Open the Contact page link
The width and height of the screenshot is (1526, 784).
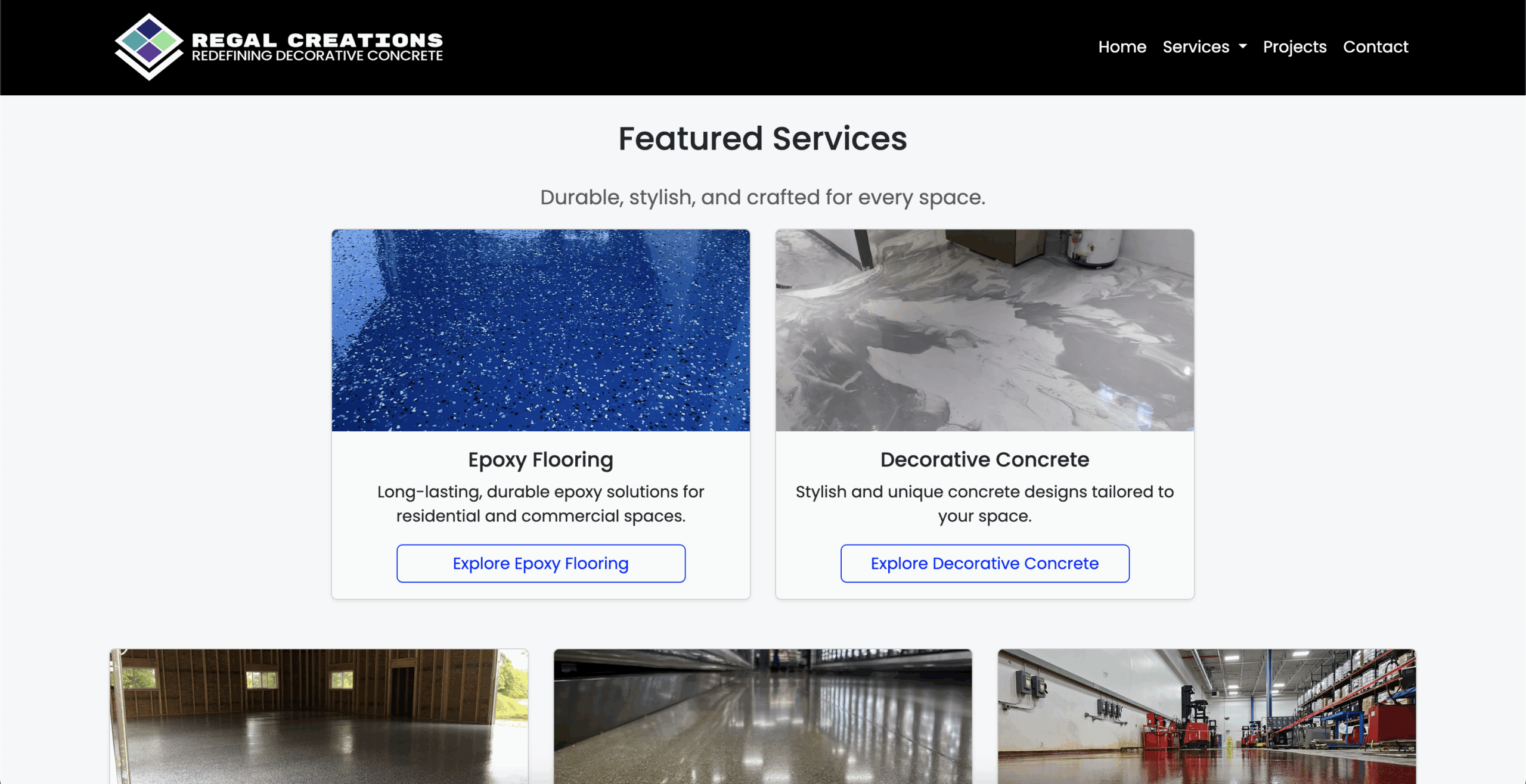pos(1375,46)
